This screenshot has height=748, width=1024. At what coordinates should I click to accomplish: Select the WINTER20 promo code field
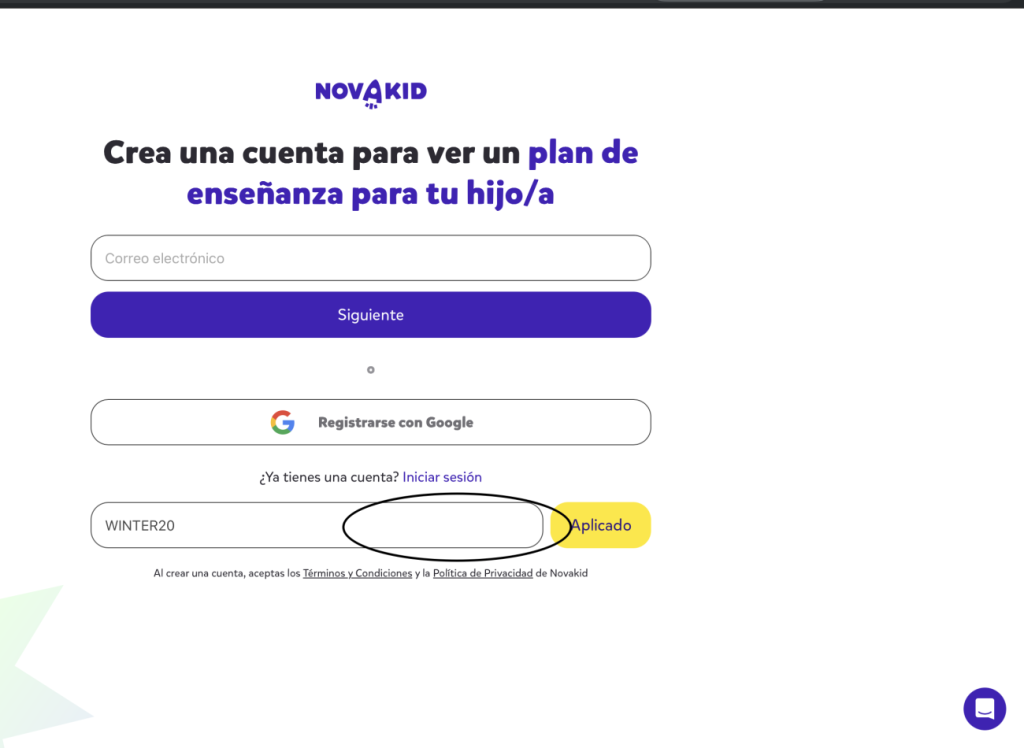pos(200,525)
